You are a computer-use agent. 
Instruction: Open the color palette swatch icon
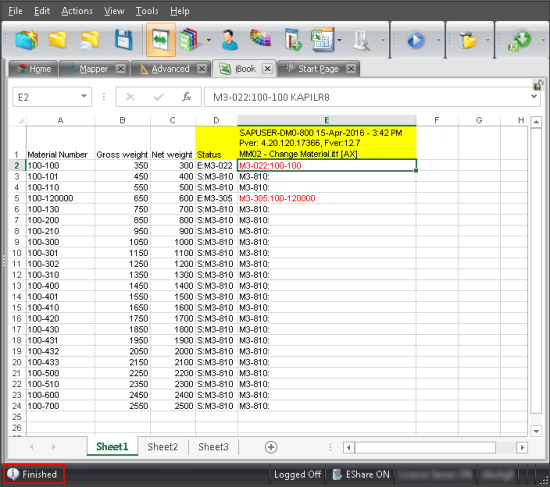[260, 38]
